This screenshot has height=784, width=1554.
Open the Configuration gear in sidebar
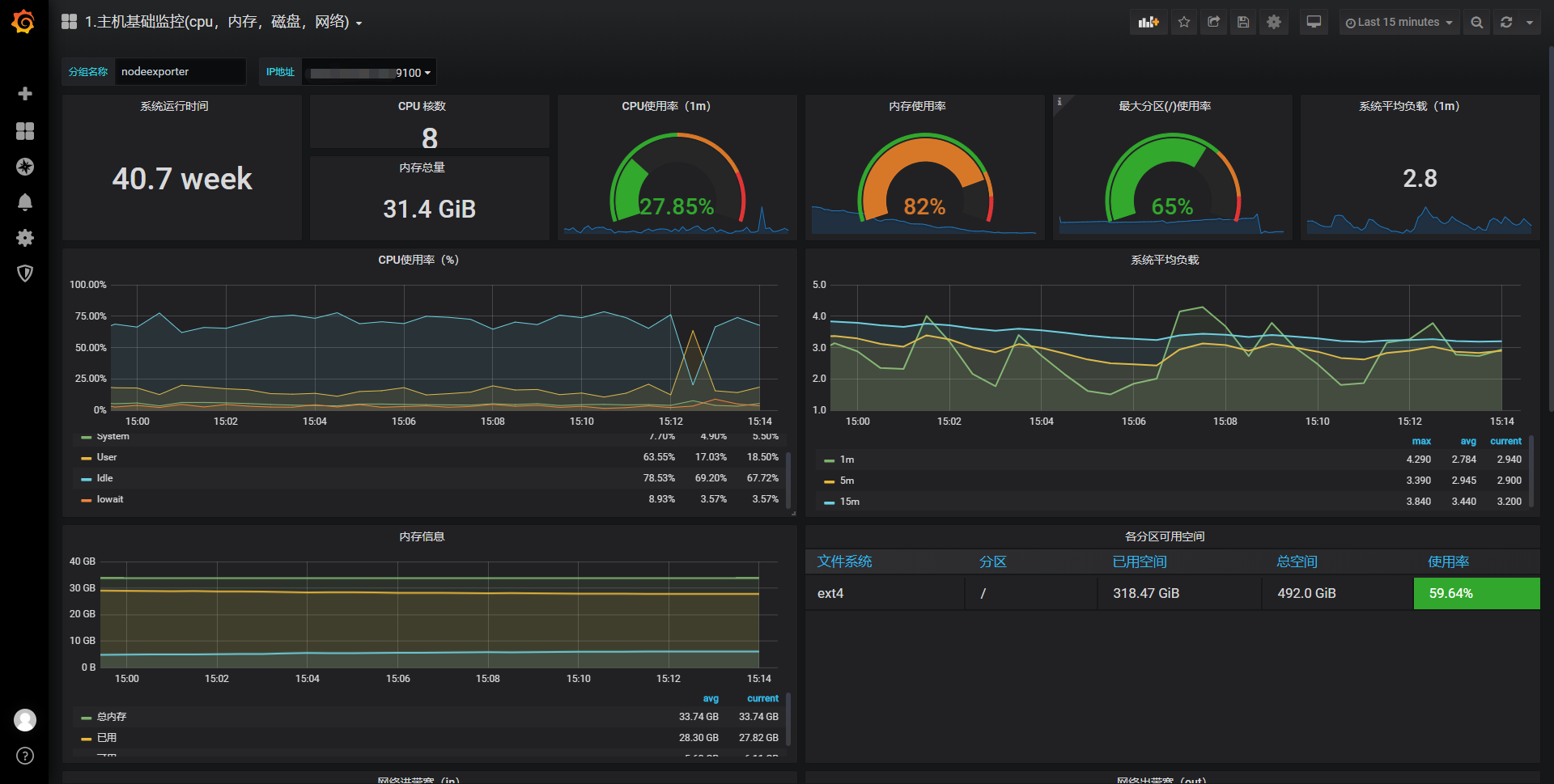[25, 238]
